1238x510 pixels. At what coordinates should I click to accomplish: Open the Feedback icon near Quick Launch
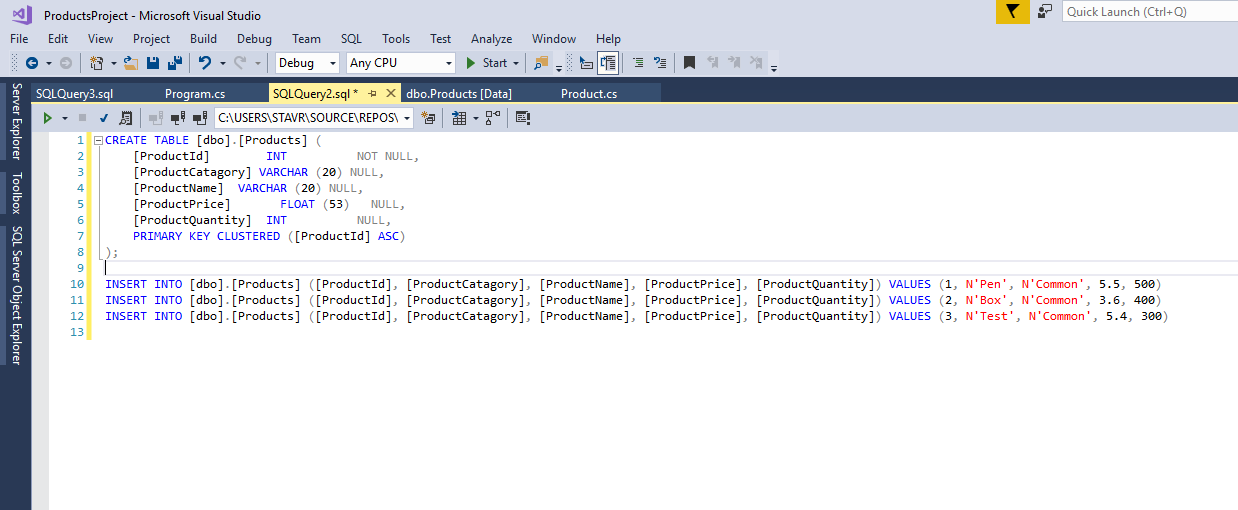[x=1045, y=12]
